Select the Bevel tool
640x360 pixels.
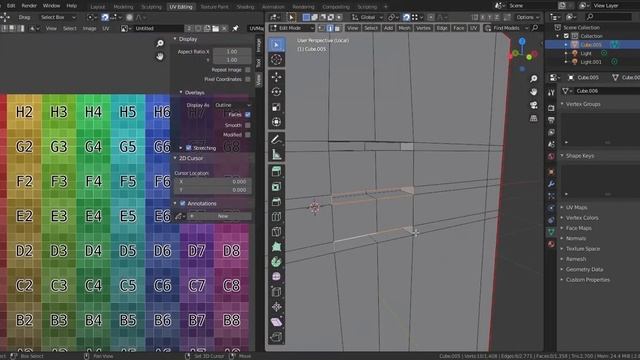pos(276,202)
